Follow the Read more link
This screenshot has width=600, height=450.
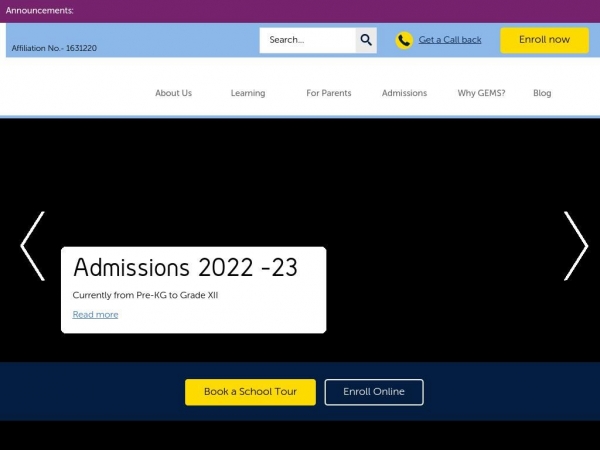(95, 315)
